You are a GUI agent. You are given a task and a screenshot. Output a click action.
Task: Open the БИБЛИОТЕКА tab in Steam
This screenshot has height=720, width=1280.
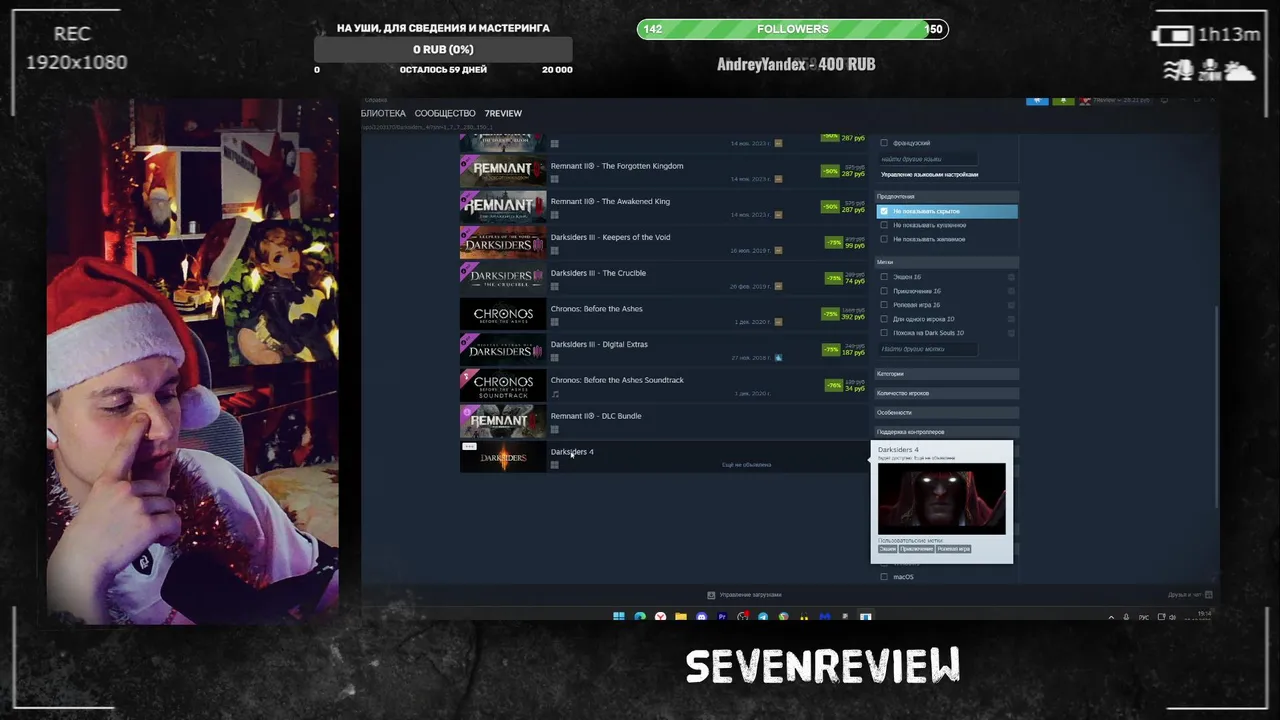(x=383, y=114)
